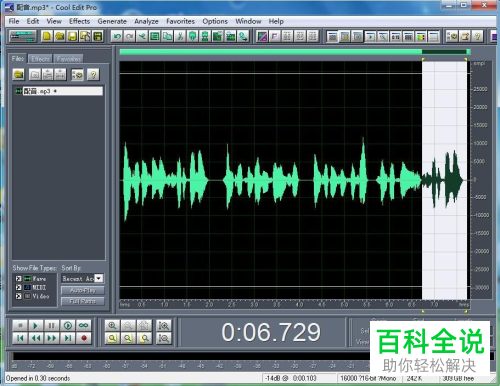500x386 pixels.
Task: Open the Edit menu
Action: tap(33, 21)
